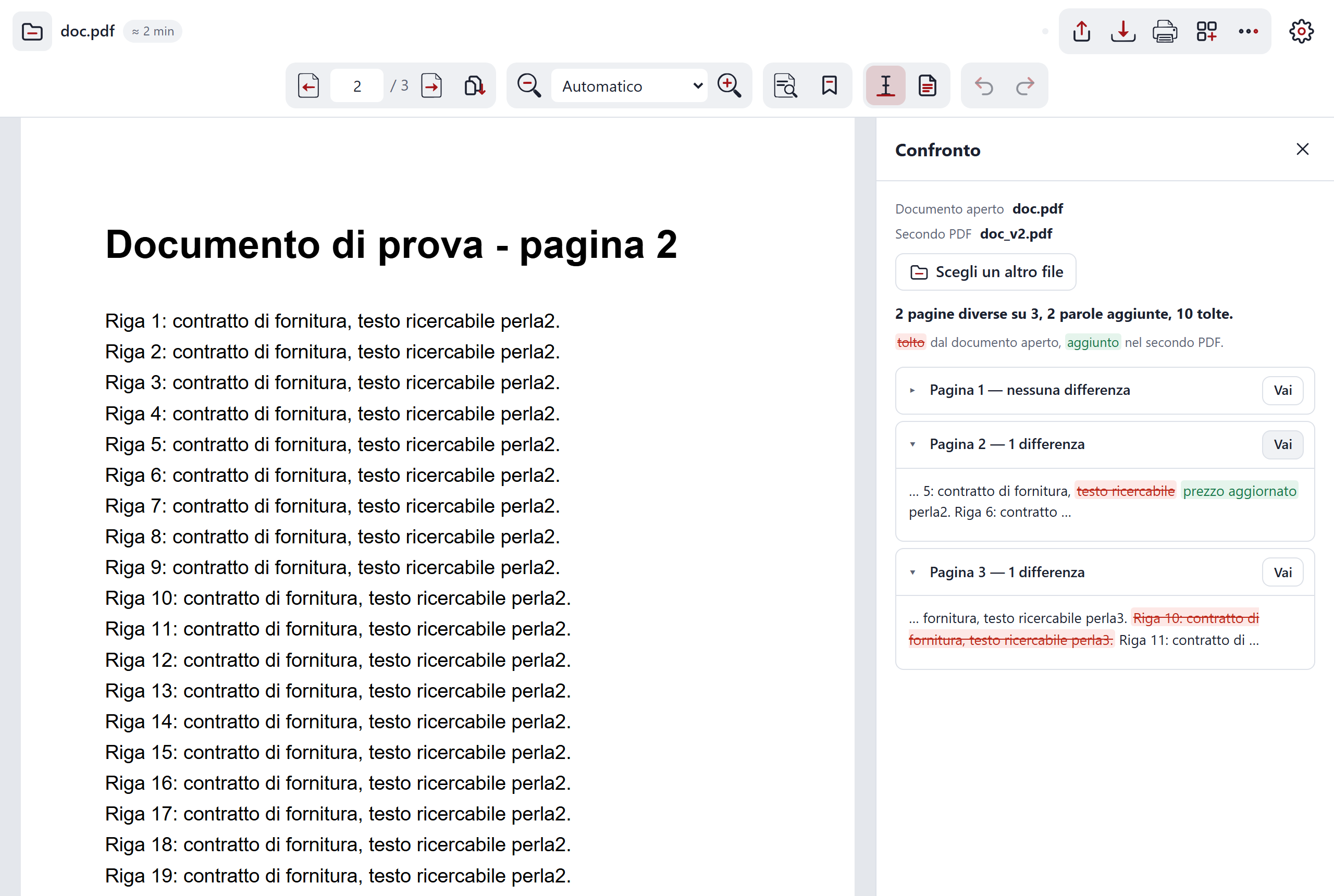Click the struck 'testo ricercabile' diff text
Viewport: 1334px width, 896px height.
click(x=1126, y=491)
